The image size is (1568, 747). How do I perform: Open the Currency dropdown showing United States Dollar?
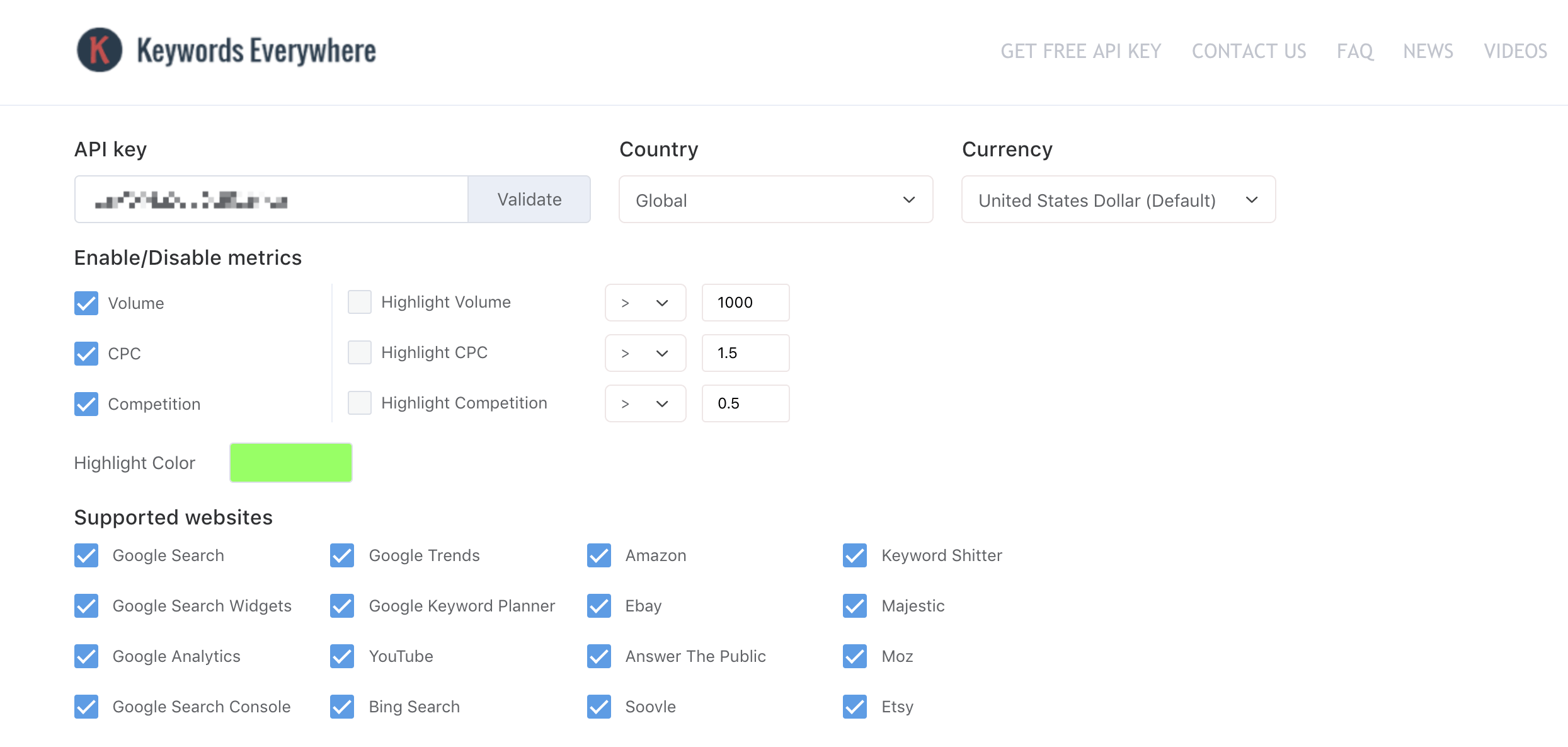1118,199
